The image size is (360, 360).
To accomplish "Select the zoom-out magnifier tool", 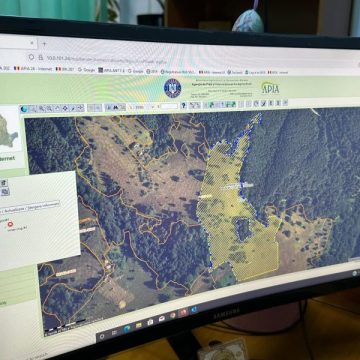I will pos(49,108).
